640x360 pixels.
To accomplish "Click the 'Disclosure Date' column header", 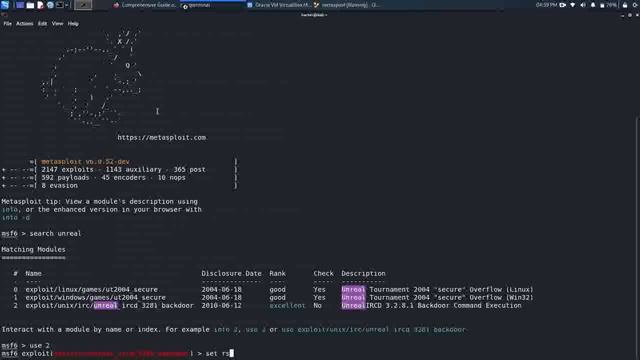I will pos(231,273).
